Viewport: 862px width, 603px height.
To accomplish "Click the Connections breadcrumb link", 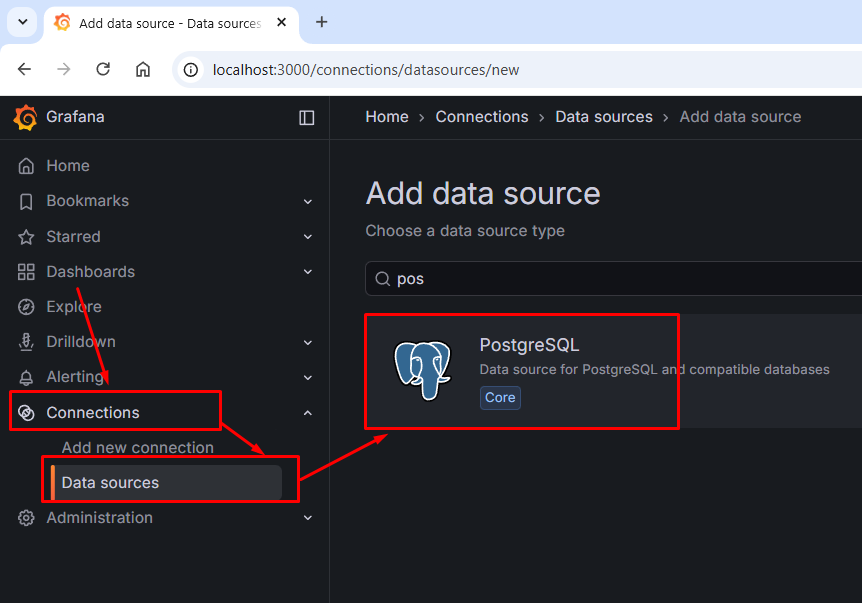I will pyautogui.click(x=482, y=117).
